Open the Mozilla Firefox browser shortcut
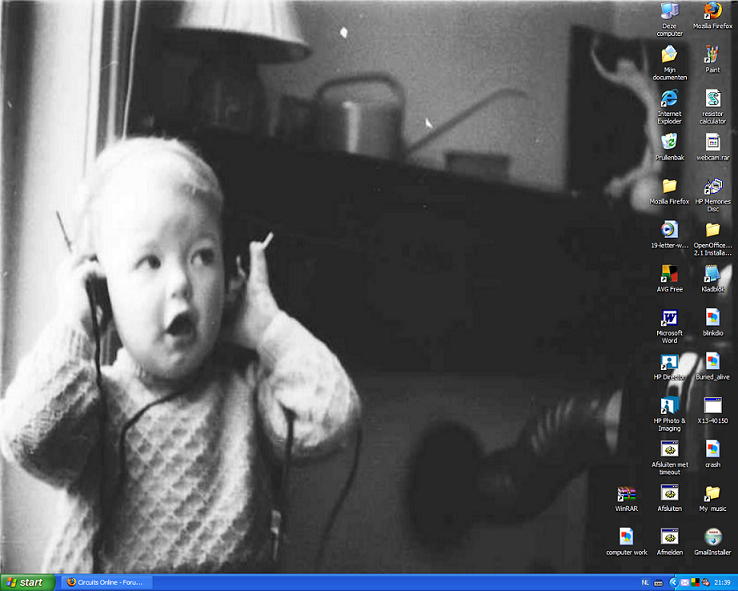Screen dimensions: 738x591 [712, 12]
